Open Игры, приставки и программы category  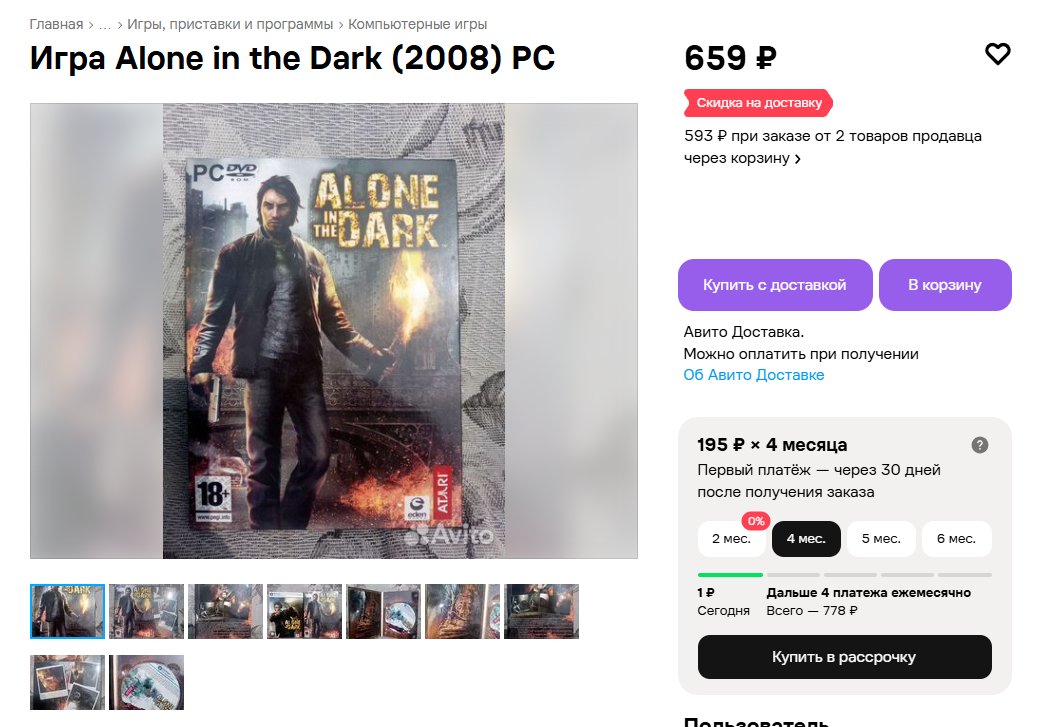coord(230,25)
